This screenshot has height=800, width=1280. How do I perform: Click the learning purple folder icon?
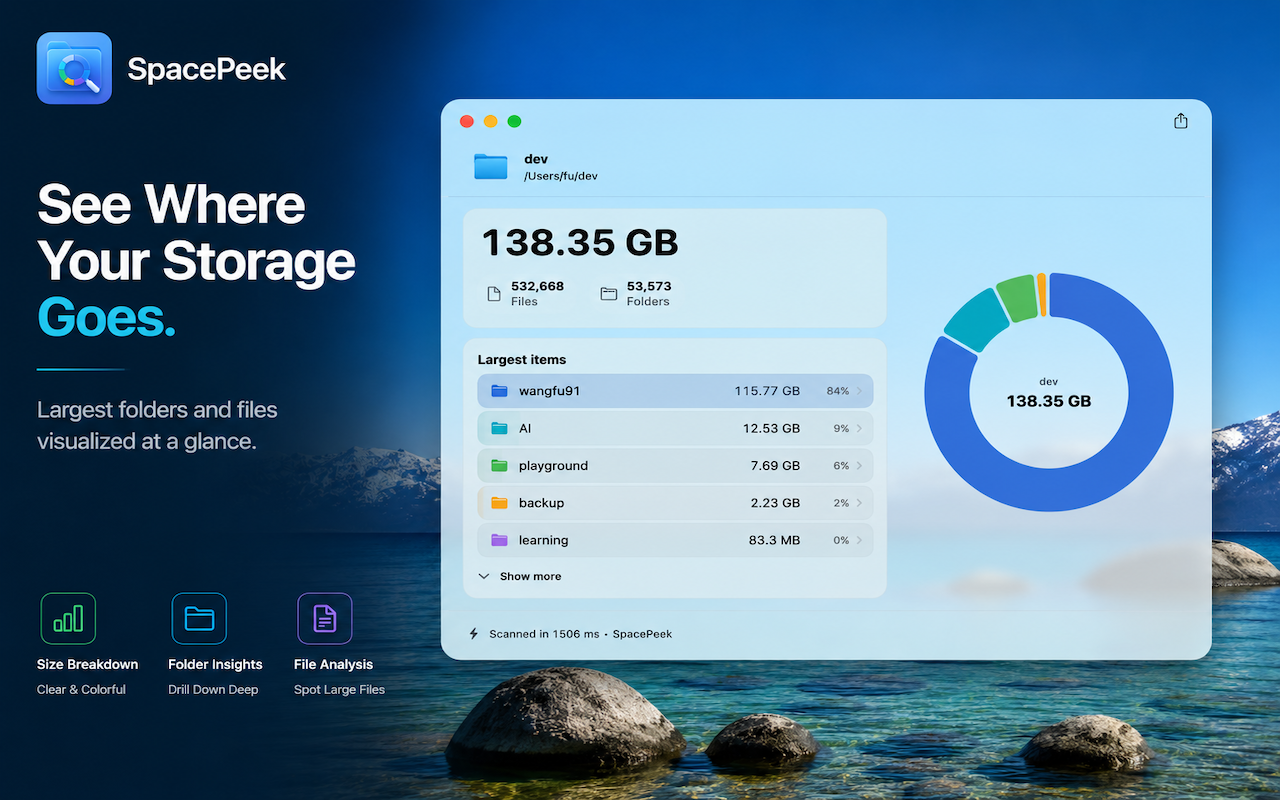point(499,540)
